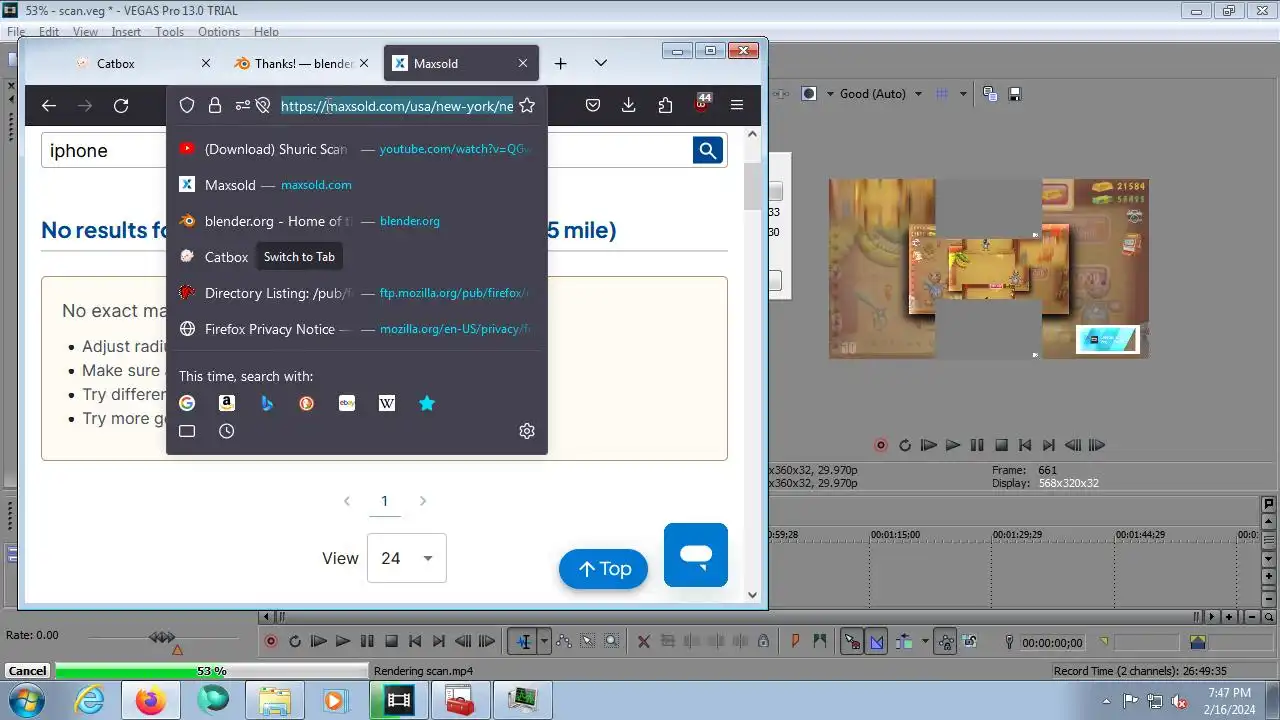This screenshot has width=1280, height=720.
Task: Open the VEGAS File menu
Action: tap(16, 32)
